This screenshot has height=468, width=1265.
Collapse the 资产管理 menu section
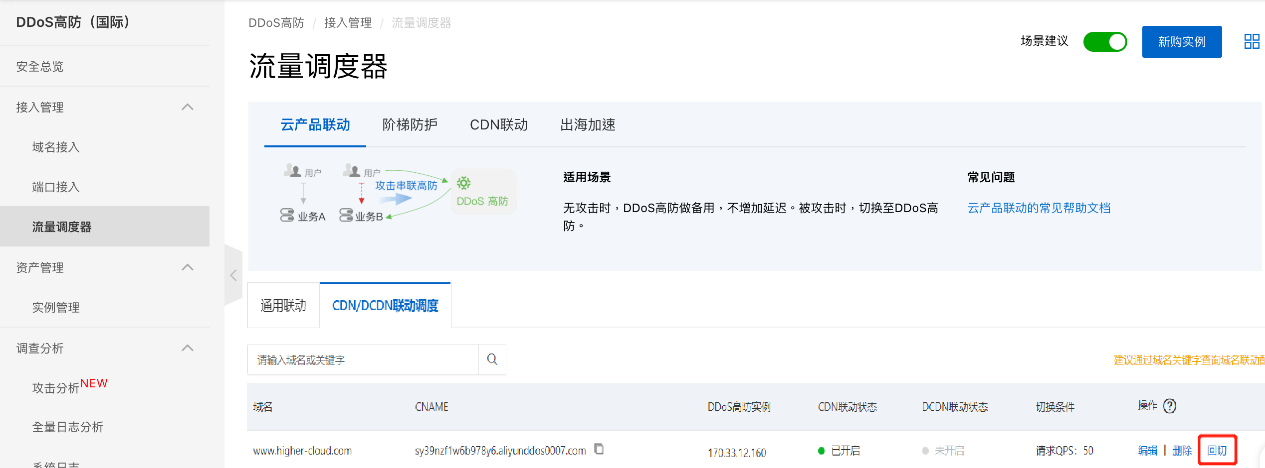point(187,267)
